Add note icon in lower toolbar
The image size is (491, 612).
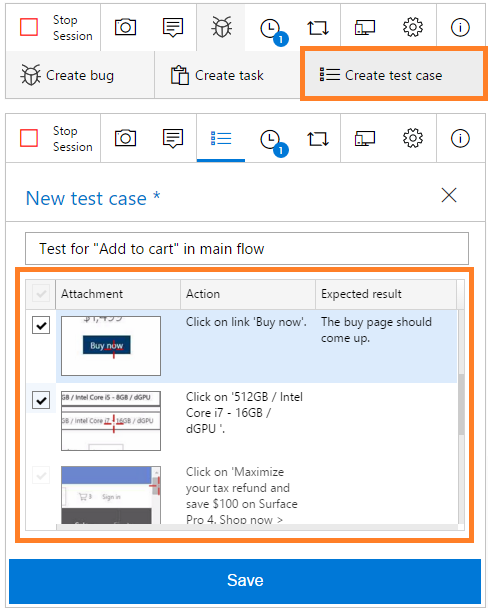pyautogui.click(x=173, y=138)
